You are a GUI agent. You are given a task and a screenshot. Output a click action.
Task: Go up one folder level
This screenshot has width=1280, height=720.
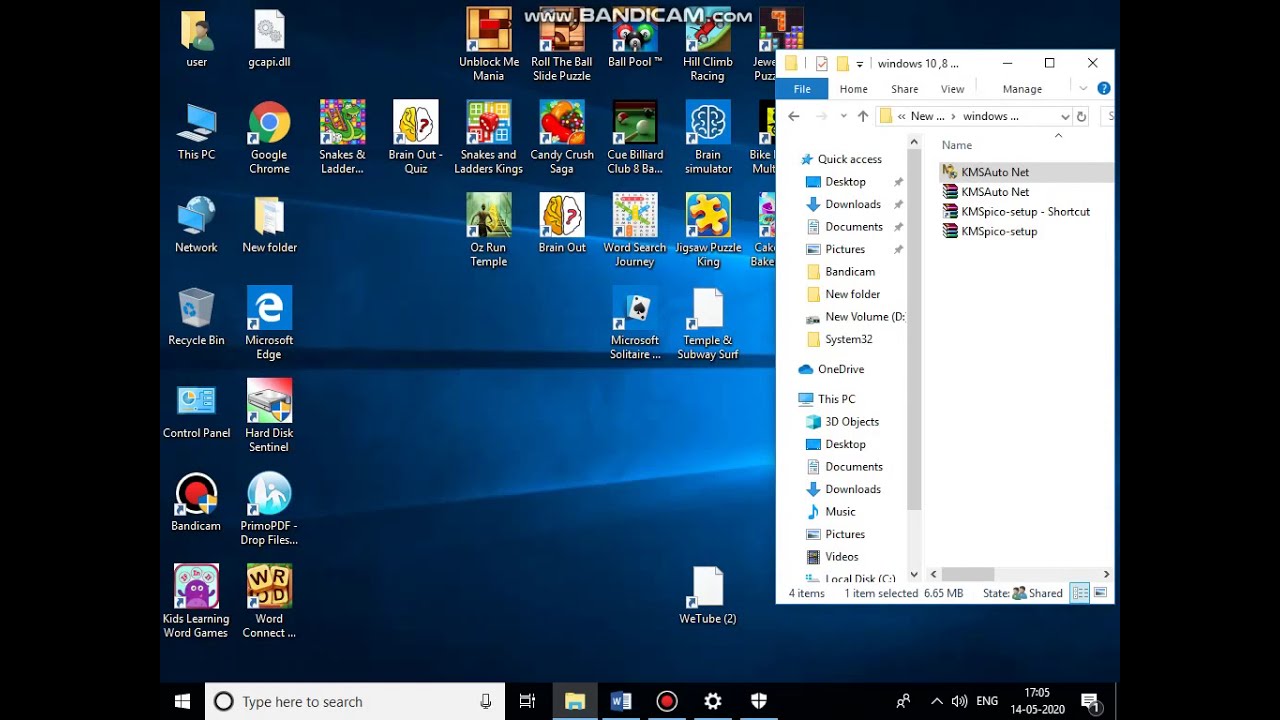pyautogui.click(x=863, y=116)
